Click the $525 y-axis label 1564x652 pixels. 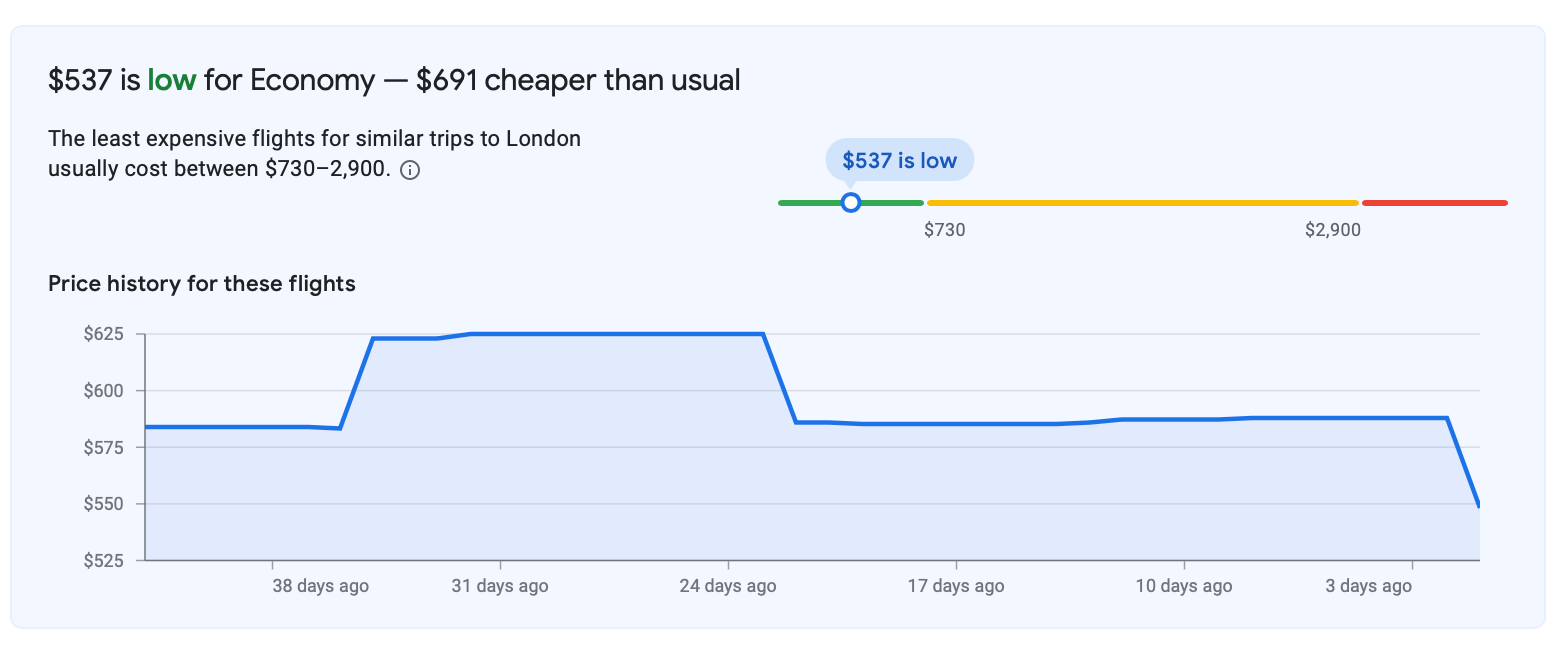[x=104, y=560]
